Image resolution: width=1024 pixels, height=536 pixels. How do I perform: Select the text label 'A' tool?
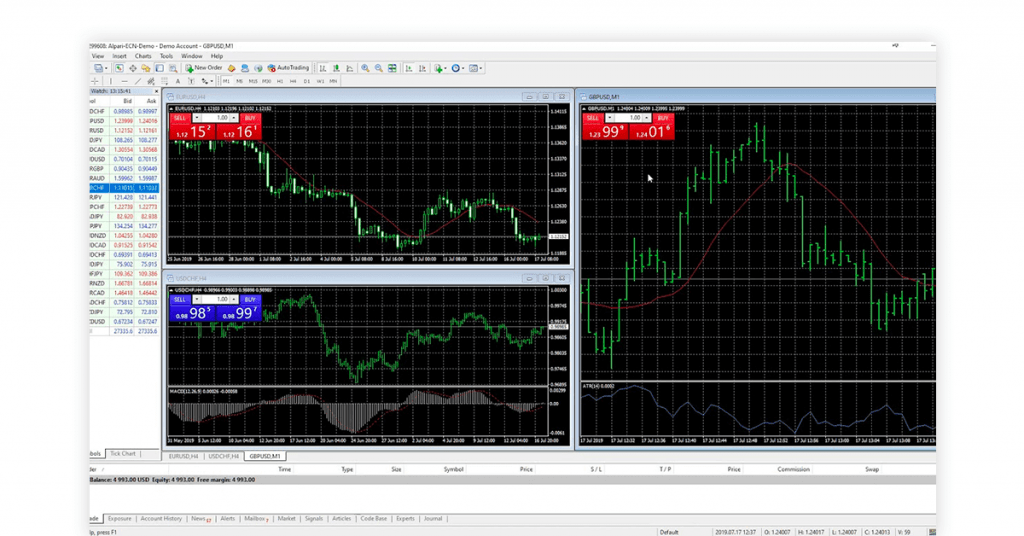pyautogui.click(x=177, y=81)
